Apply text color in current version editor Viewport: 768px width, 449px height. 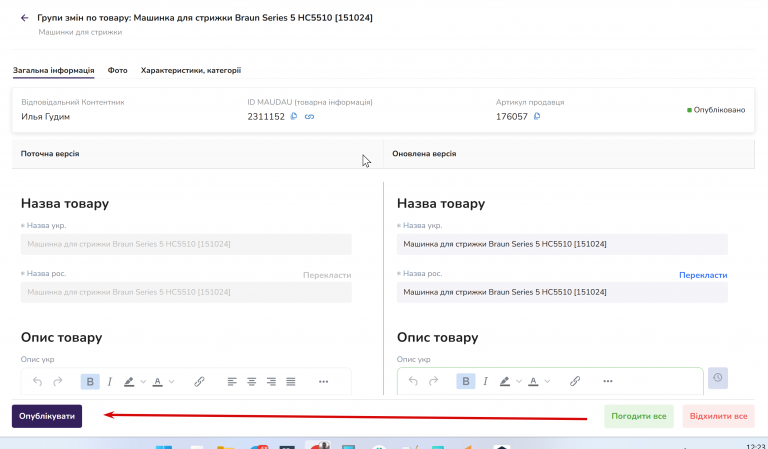point(157,381)
